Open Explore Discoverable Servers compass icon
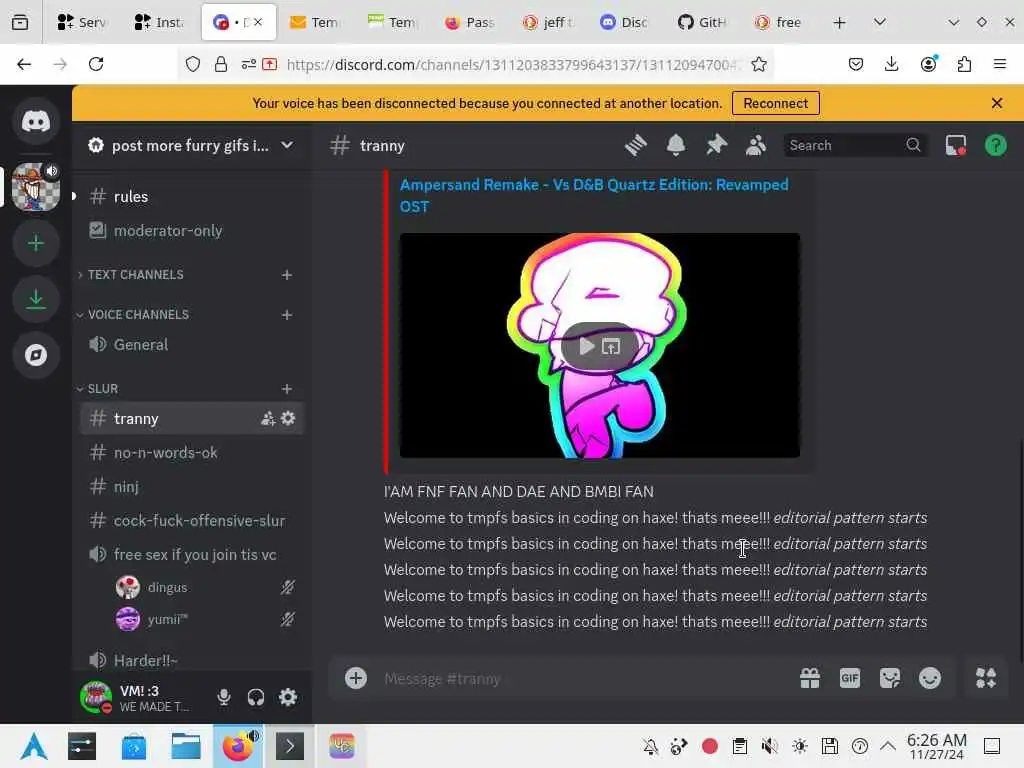 (36, 355)
